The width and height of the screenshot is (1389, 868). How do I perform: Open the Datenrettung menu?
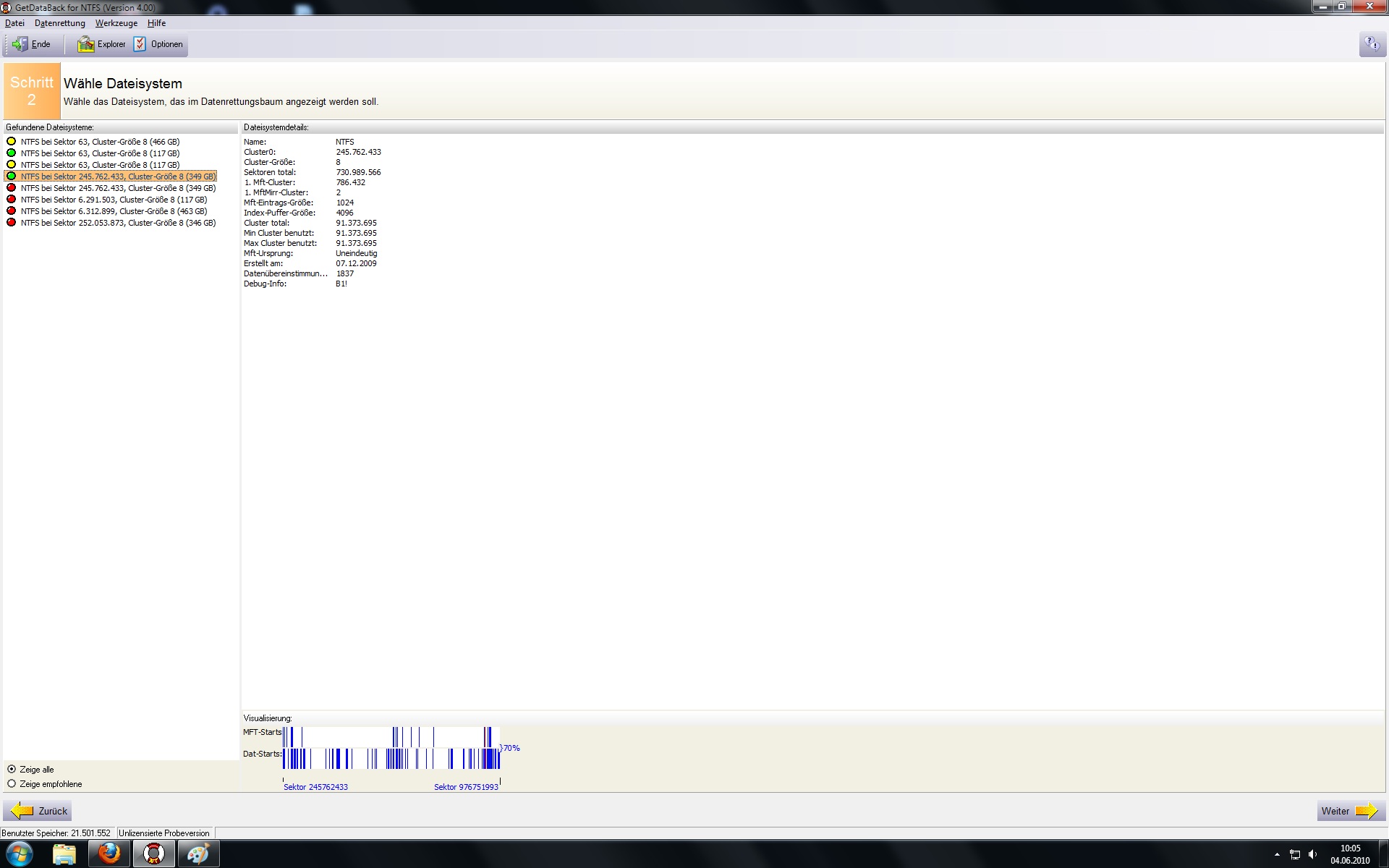point(60,23)
